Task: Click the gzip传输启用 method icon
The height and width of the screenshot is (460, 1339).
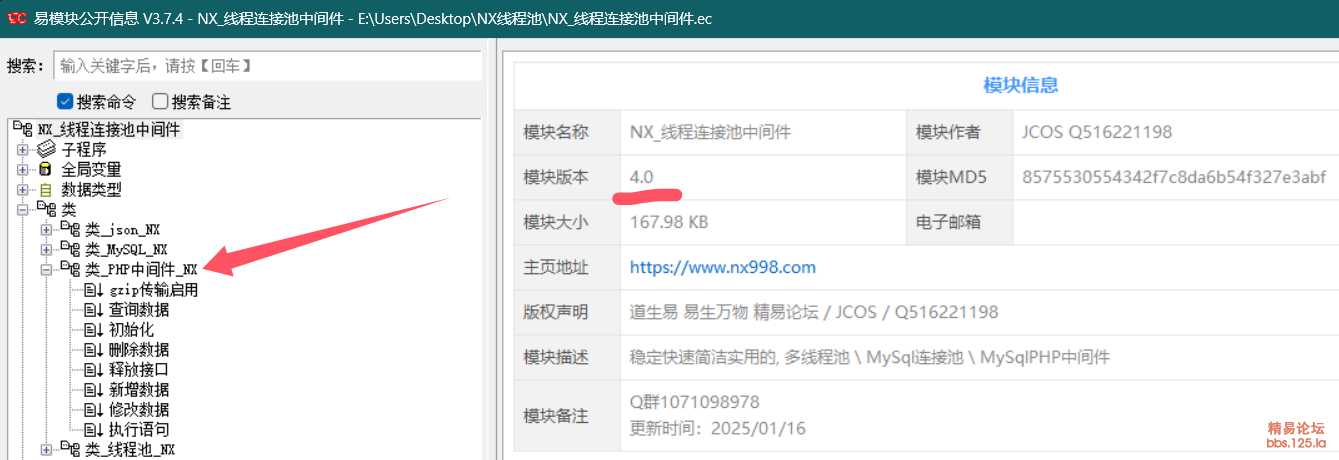Action: tap(94, 290)
